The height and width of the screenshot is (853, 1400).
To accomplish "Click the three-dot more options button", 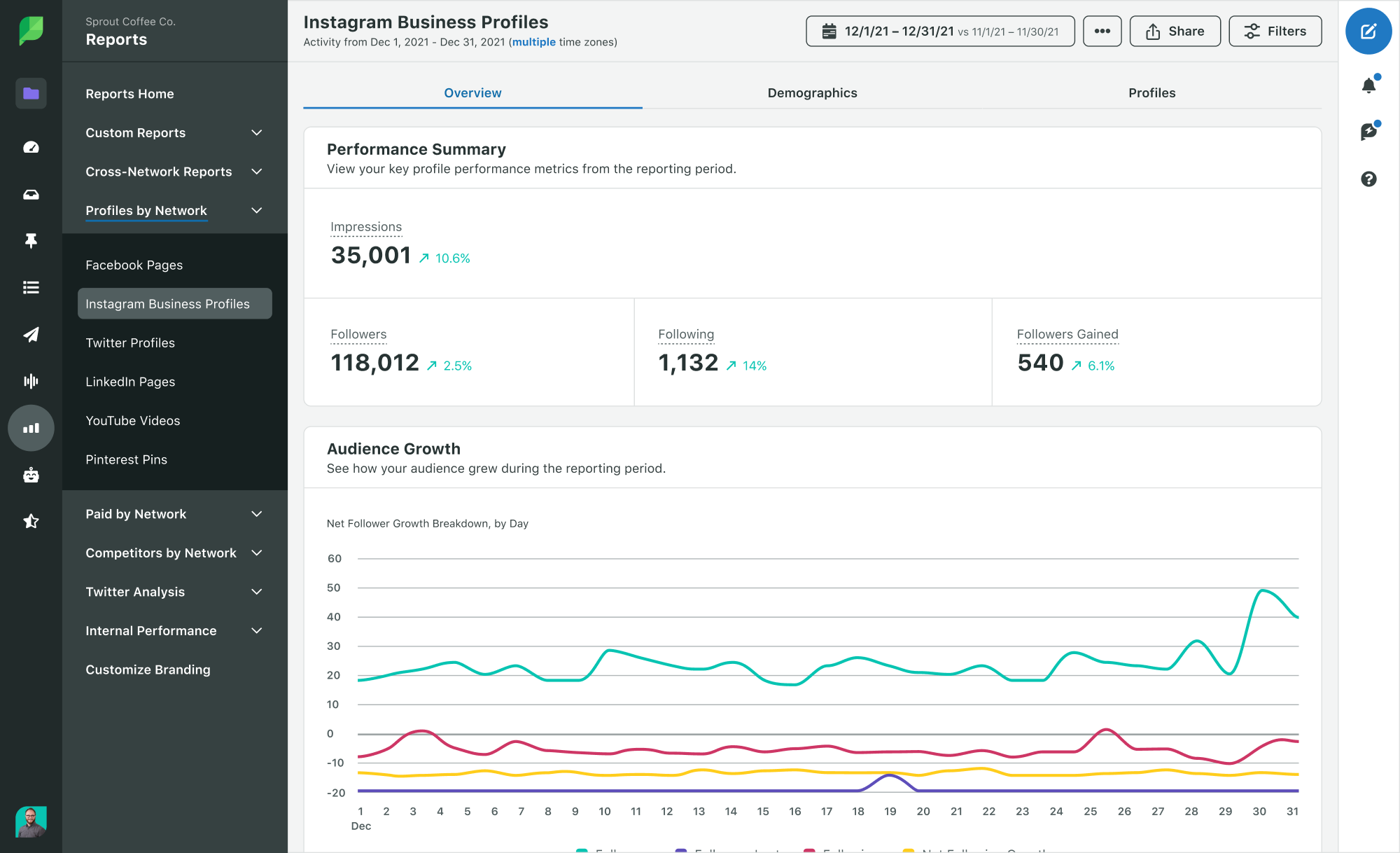I will 1101,32.
